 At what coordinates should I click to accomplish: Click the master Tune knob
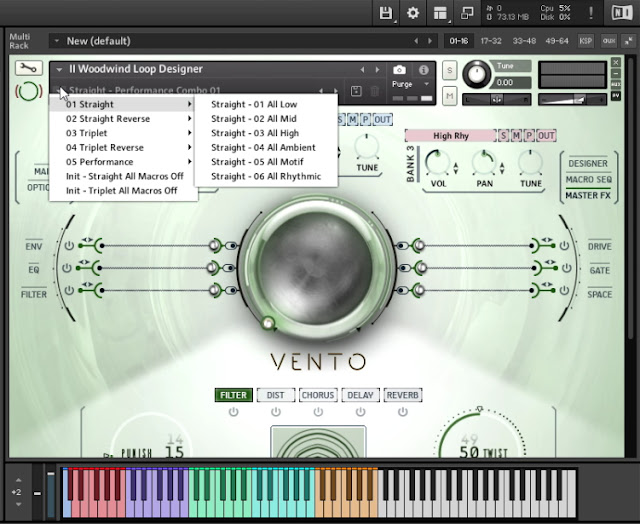click(476, 74)
